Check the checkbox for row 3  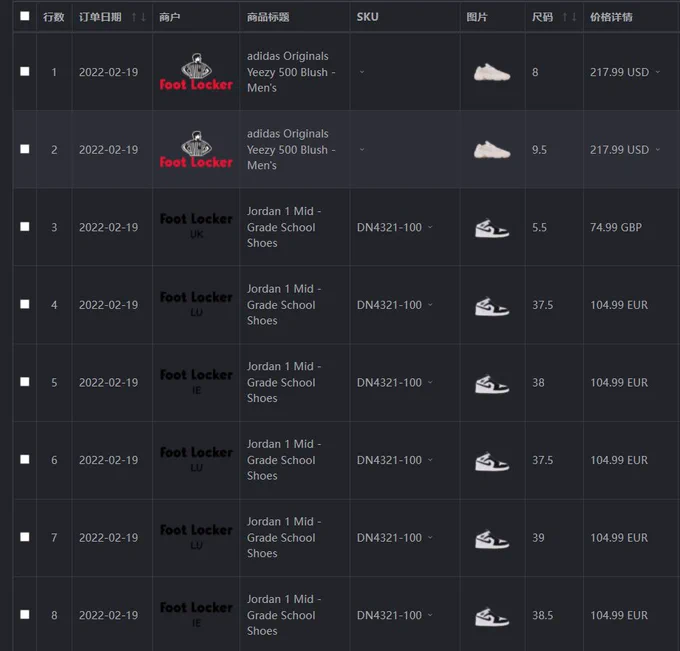pyautogui.click(x=25, y=226)
